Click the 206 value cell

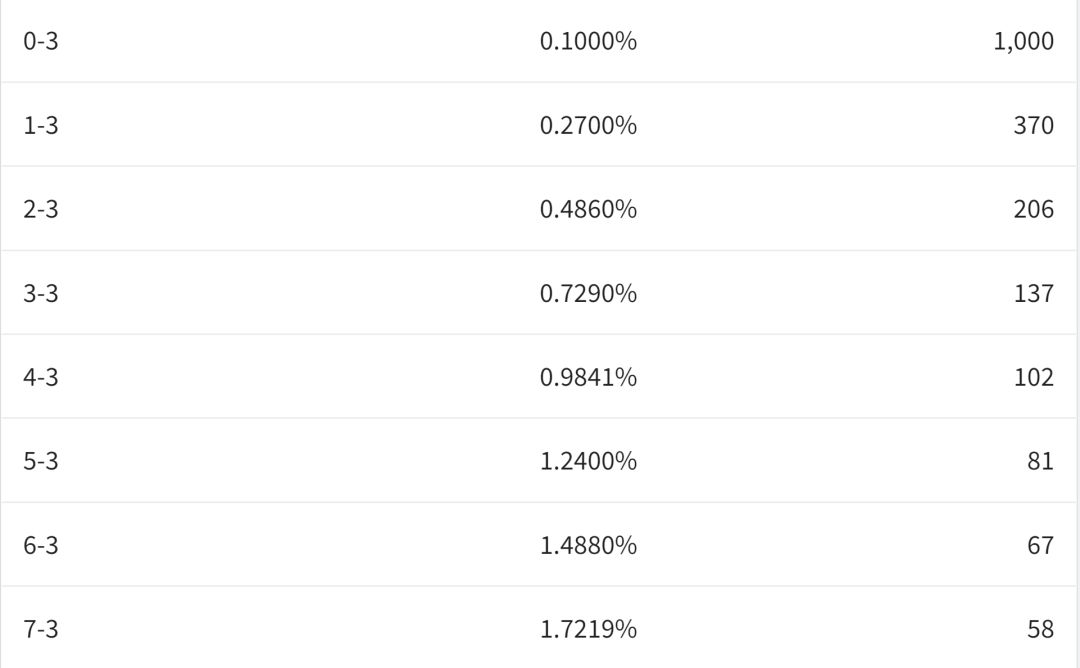(x=1034, y=209)
